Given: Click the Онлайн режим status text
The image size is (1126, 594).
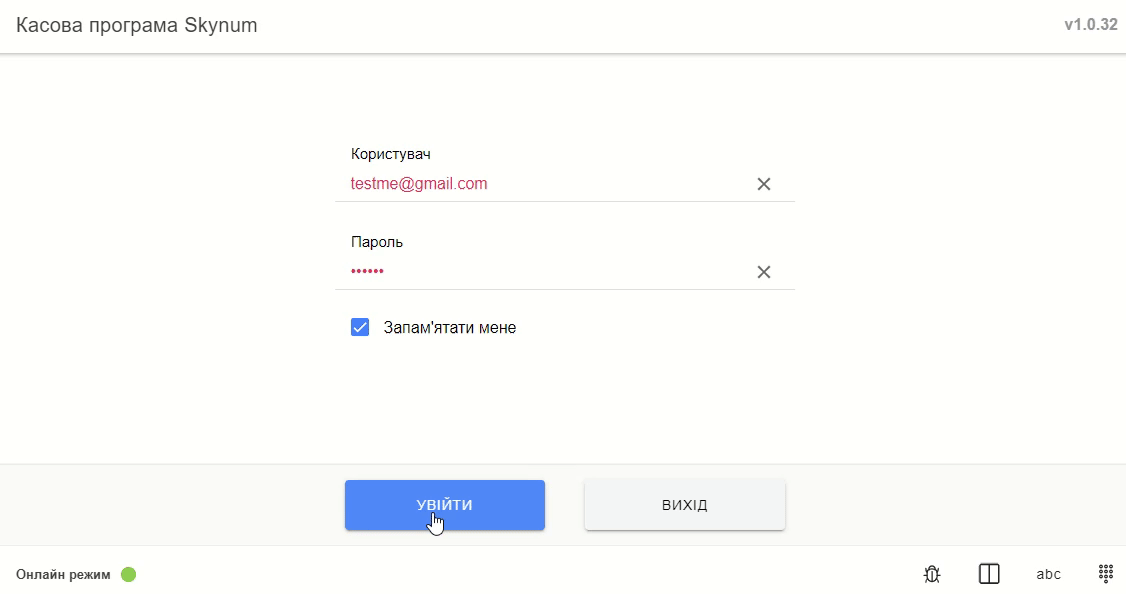Looking at the screenshot, I should tap(63, 575).
